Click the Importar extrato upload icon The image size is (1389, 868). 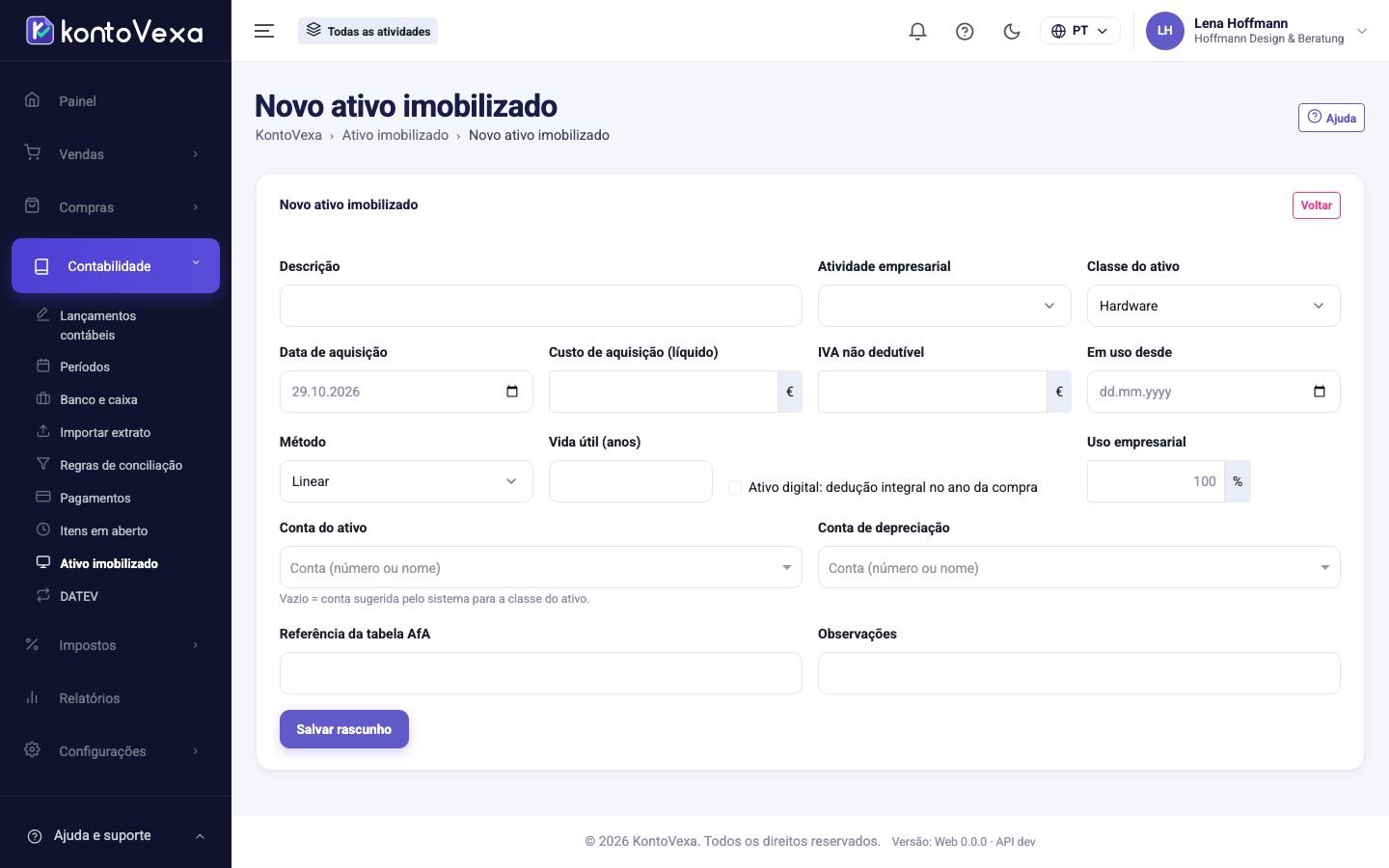[x=42, y=431]
